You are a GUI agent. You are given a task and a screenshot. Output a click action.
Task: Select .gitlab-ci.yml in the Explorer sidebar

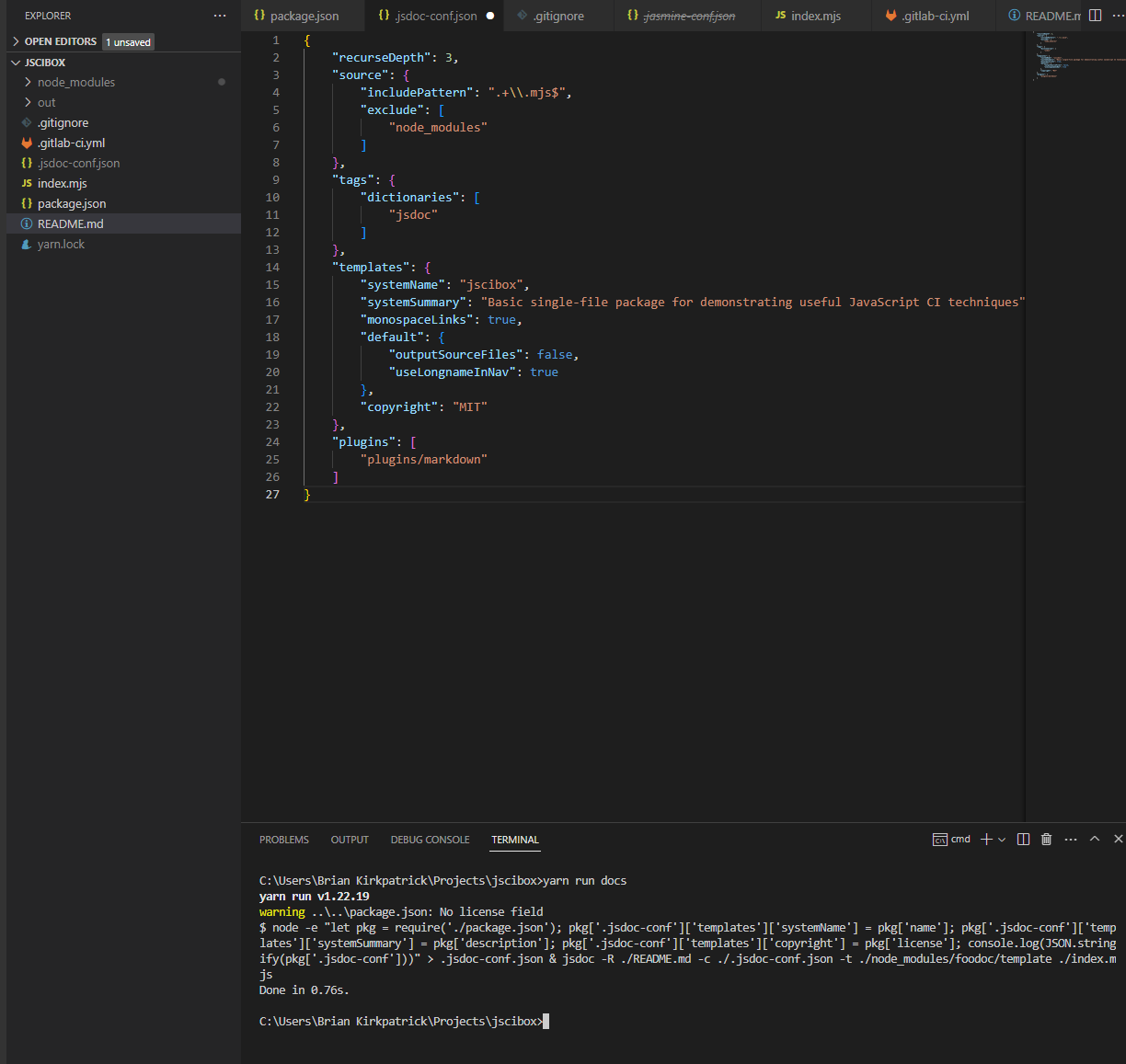click(69, 143)
